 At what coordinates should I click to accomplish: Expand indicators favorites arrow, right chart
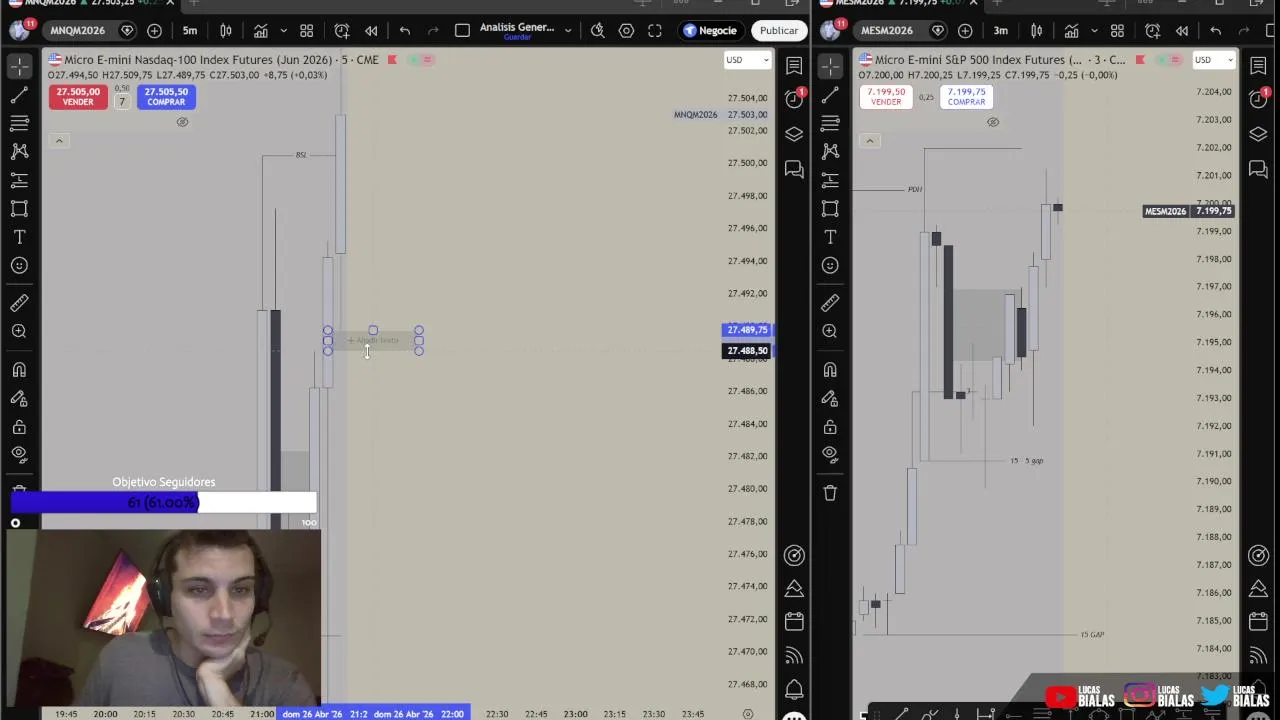click(x=1094, y=31)
